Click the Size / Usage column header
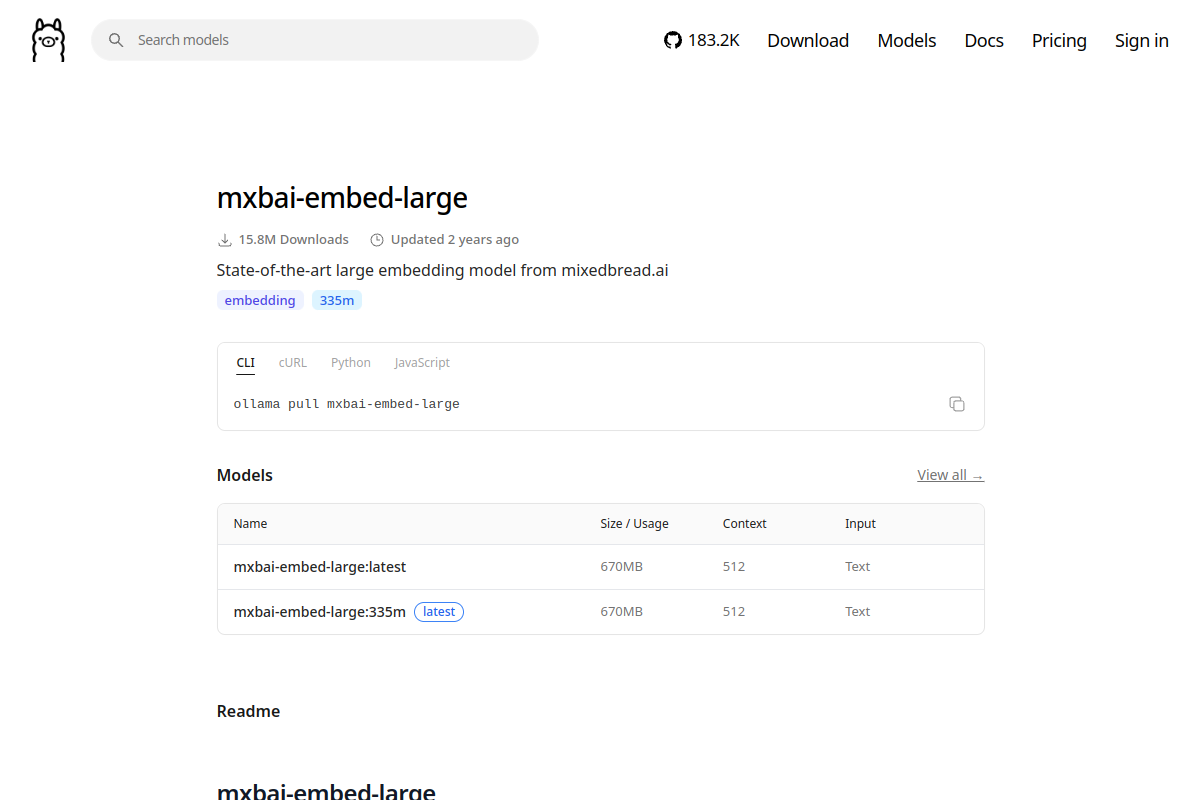 click(x=635, y=524)
